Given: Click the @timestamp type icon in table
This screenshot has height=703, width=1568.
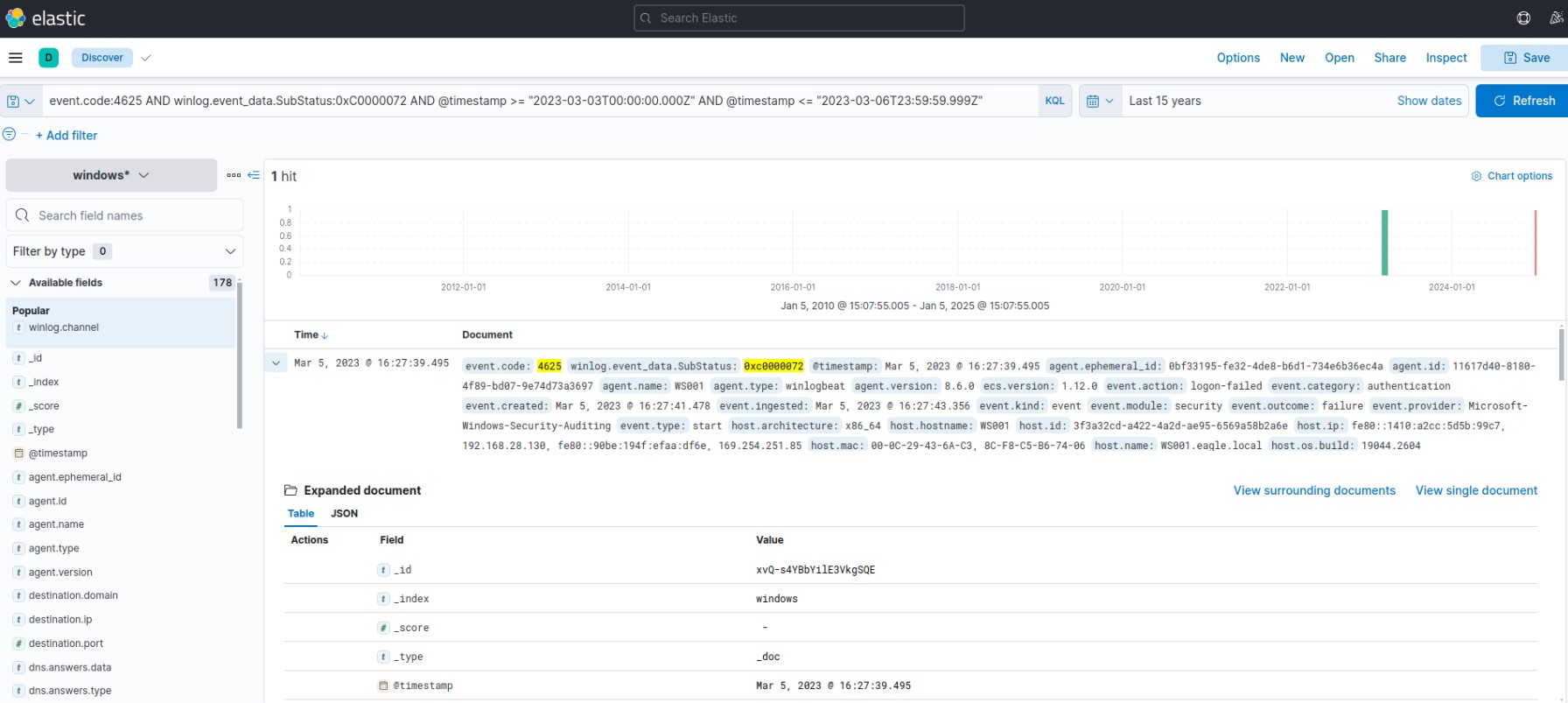Looking at the screenshot, I should pyautogui.click(x=383, y=685).
